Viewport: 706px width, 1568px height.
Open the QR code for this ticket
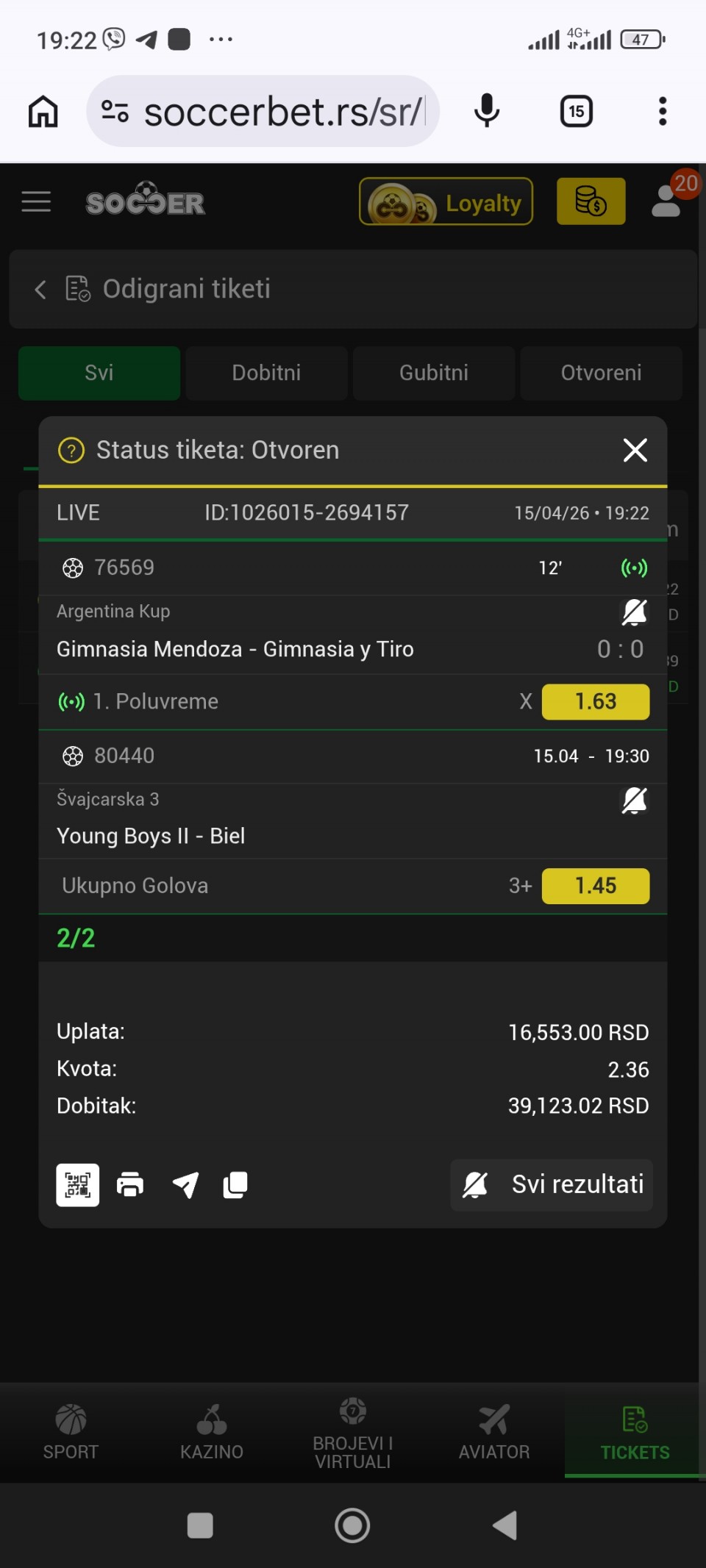coord(78,1184)
